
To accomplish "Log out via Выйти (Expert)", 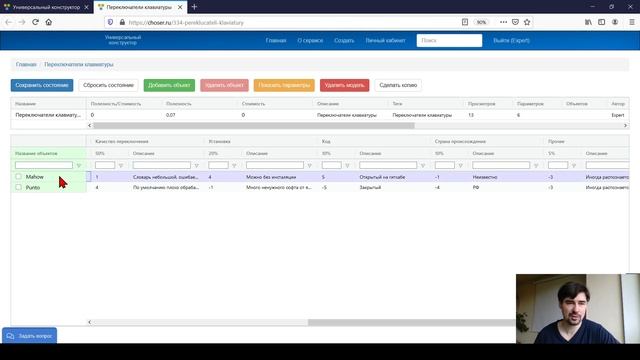I will point(511,40).
